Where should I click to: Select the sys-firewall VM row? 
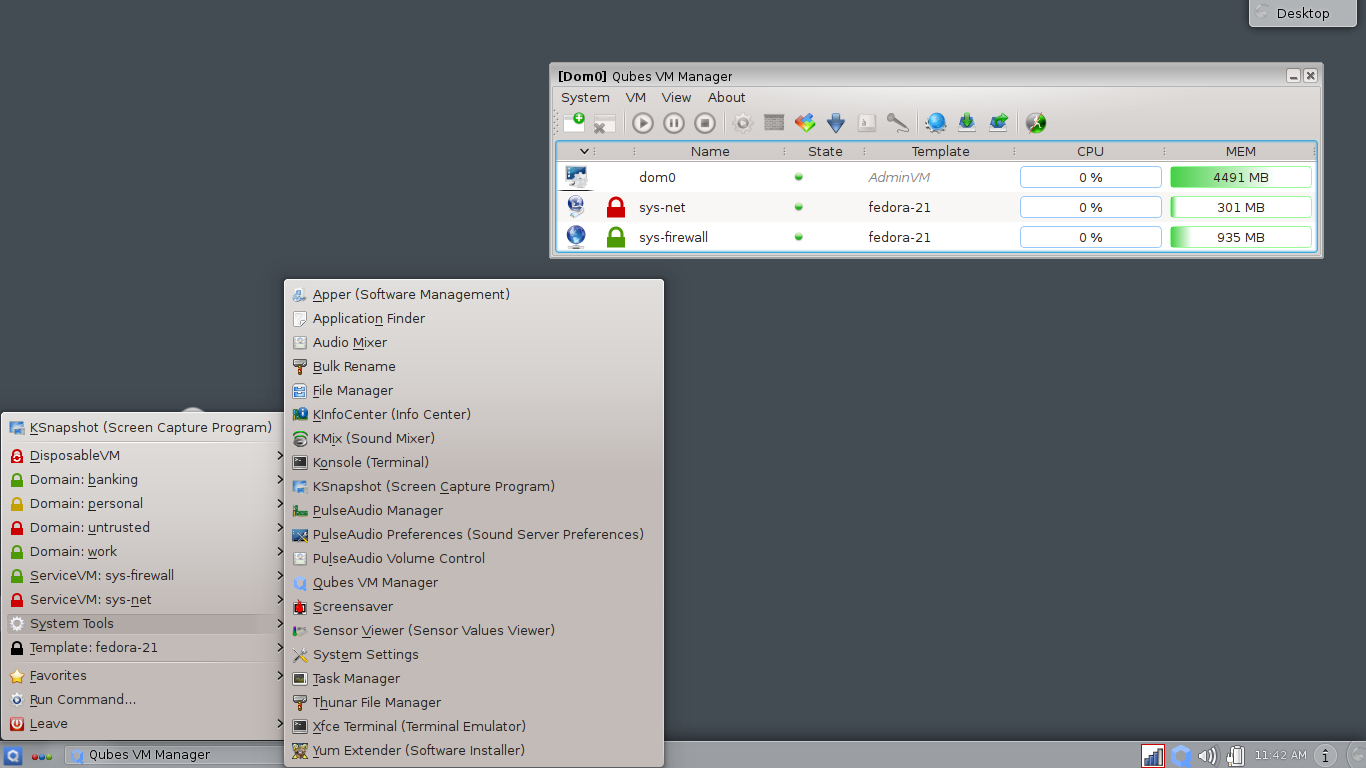pos(936,237)
